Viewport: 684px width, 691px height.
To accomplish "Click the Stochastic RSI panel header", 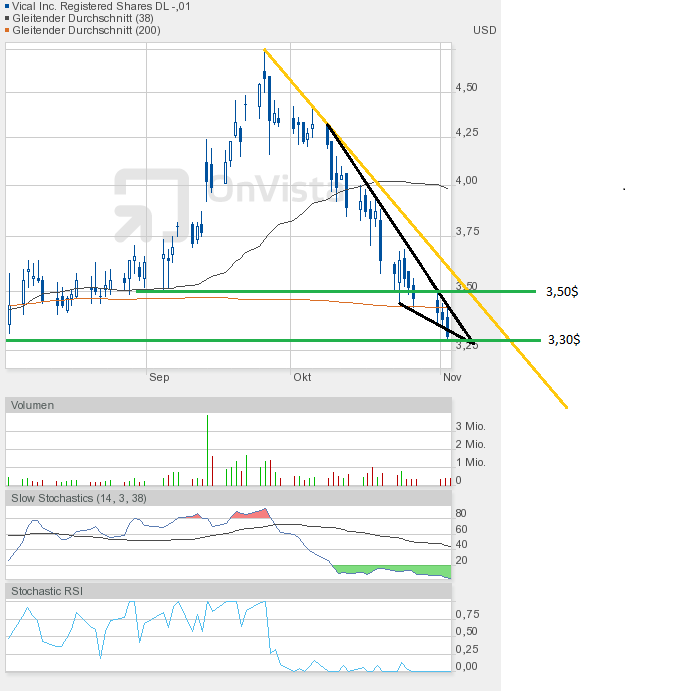I will (47, 591).
